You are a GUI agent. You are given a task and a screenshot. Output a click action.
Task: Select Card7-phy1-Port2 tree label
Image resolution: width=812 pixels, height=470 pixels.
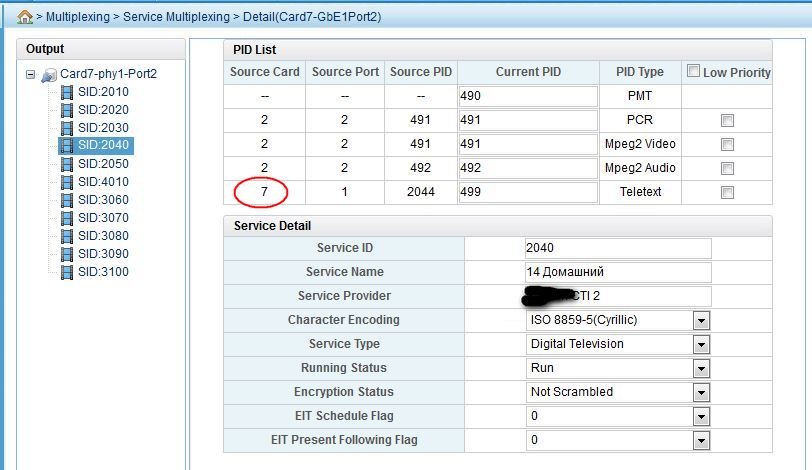click(108, 74)
